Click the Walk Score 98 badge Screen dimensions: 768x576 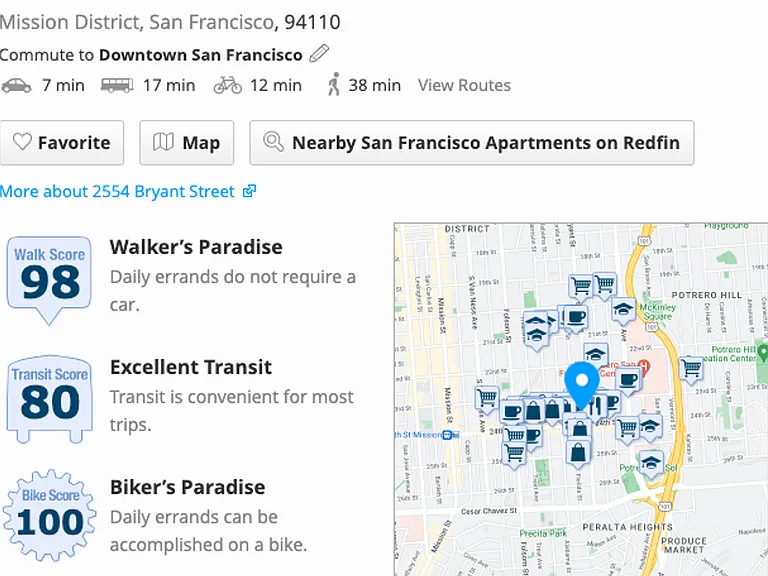tap(49, 280)
